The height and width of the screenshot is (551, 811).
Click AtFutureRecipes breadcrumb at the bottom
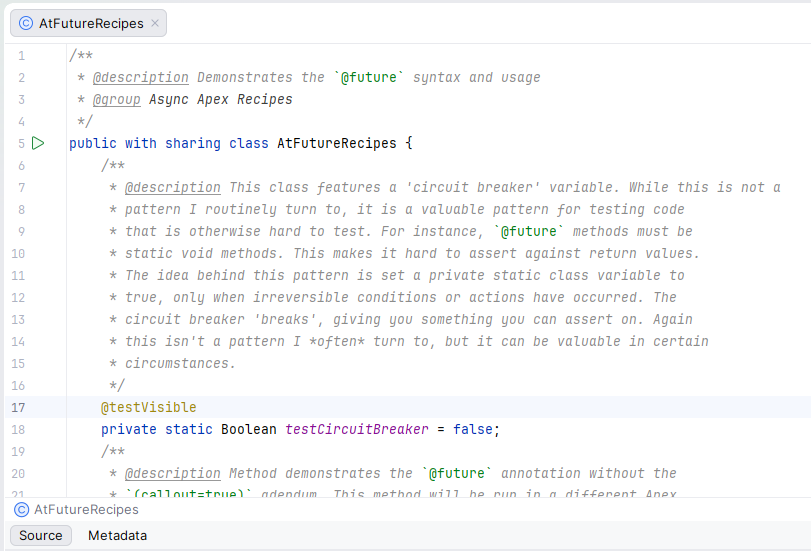86,510
